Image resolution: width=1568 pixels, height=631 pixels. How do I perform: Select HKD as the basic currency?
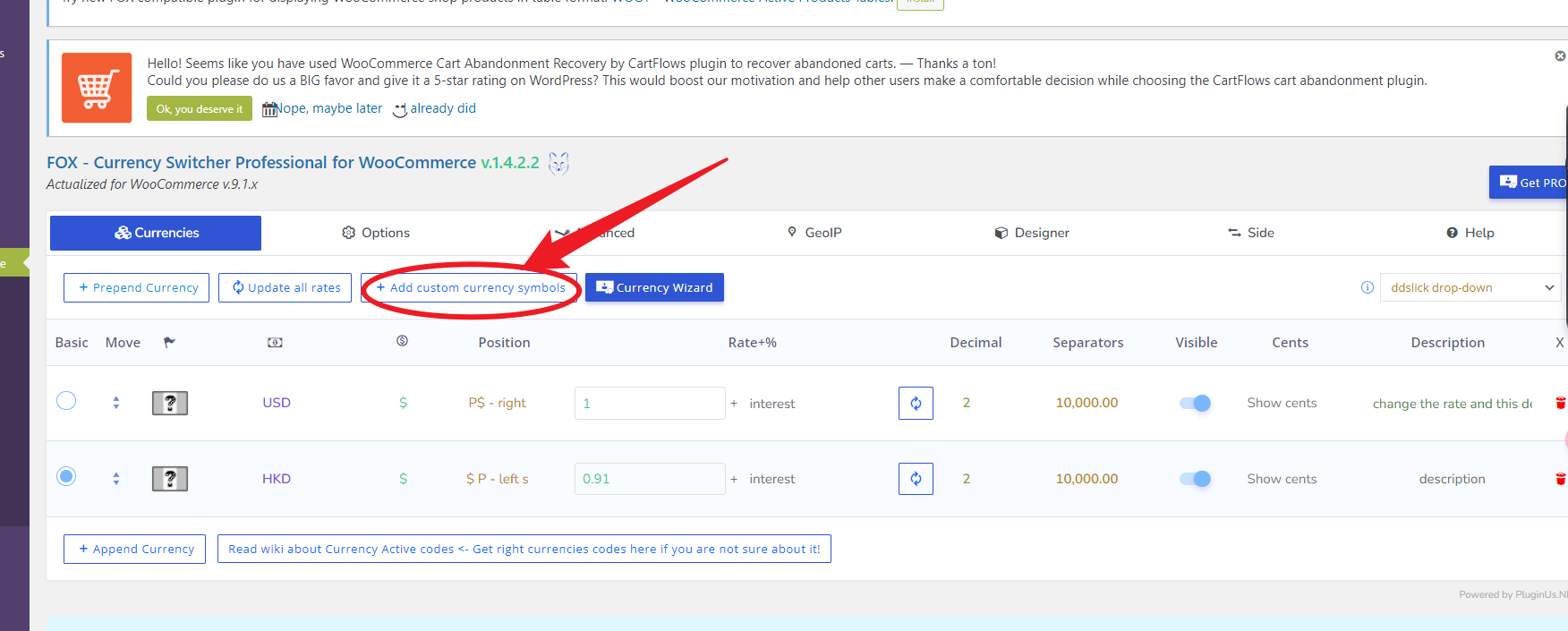pyautogui.click(x=66, y=476)
